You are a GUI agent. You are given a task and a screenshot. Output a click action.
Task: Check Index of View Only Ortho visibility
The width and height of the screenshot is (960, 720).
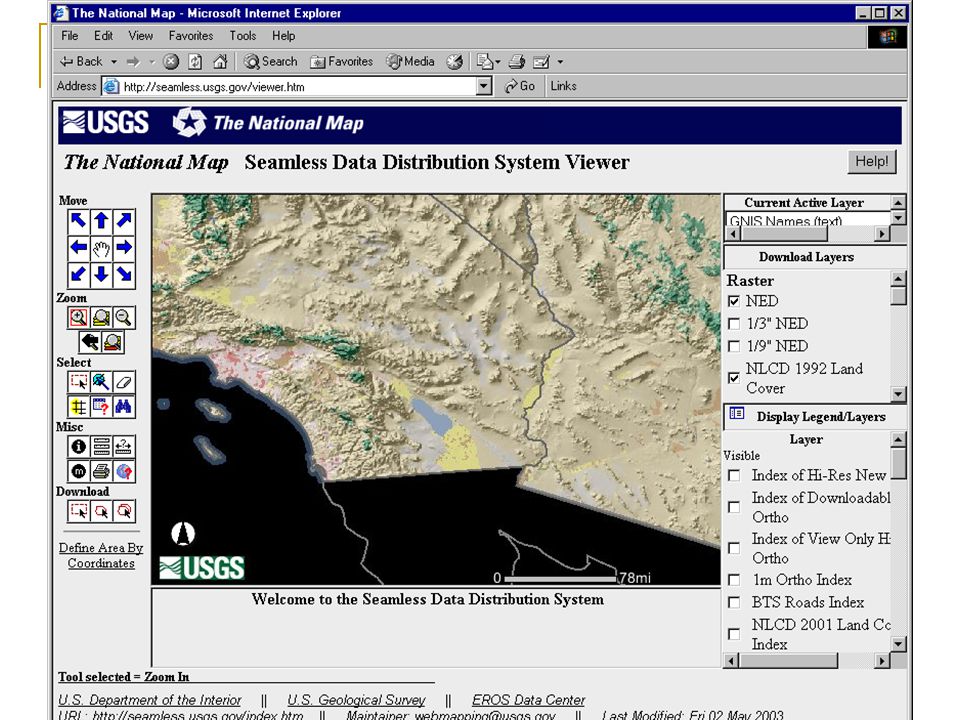point(733,548)
